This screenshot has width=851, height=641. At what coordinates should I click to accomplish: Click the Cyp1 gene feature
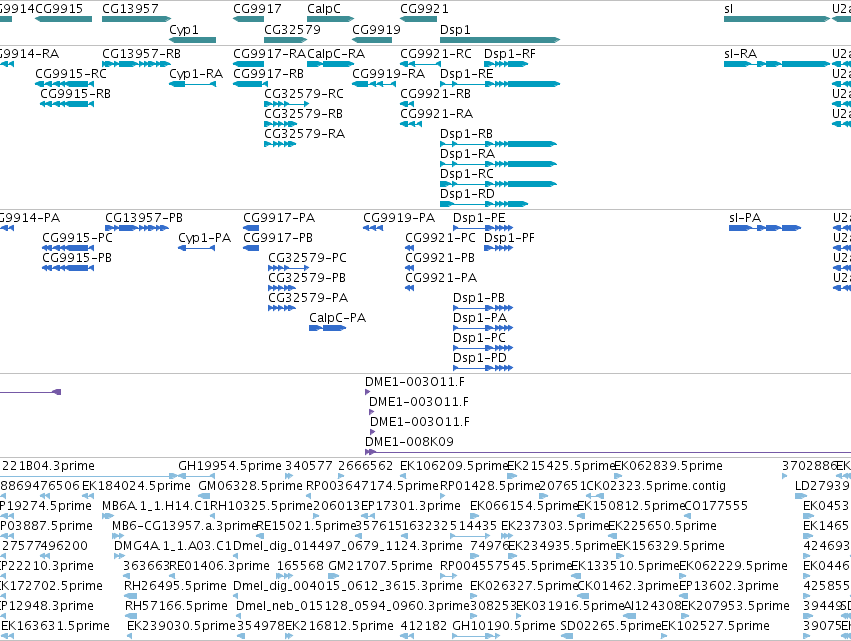click(x=193, y=40)
